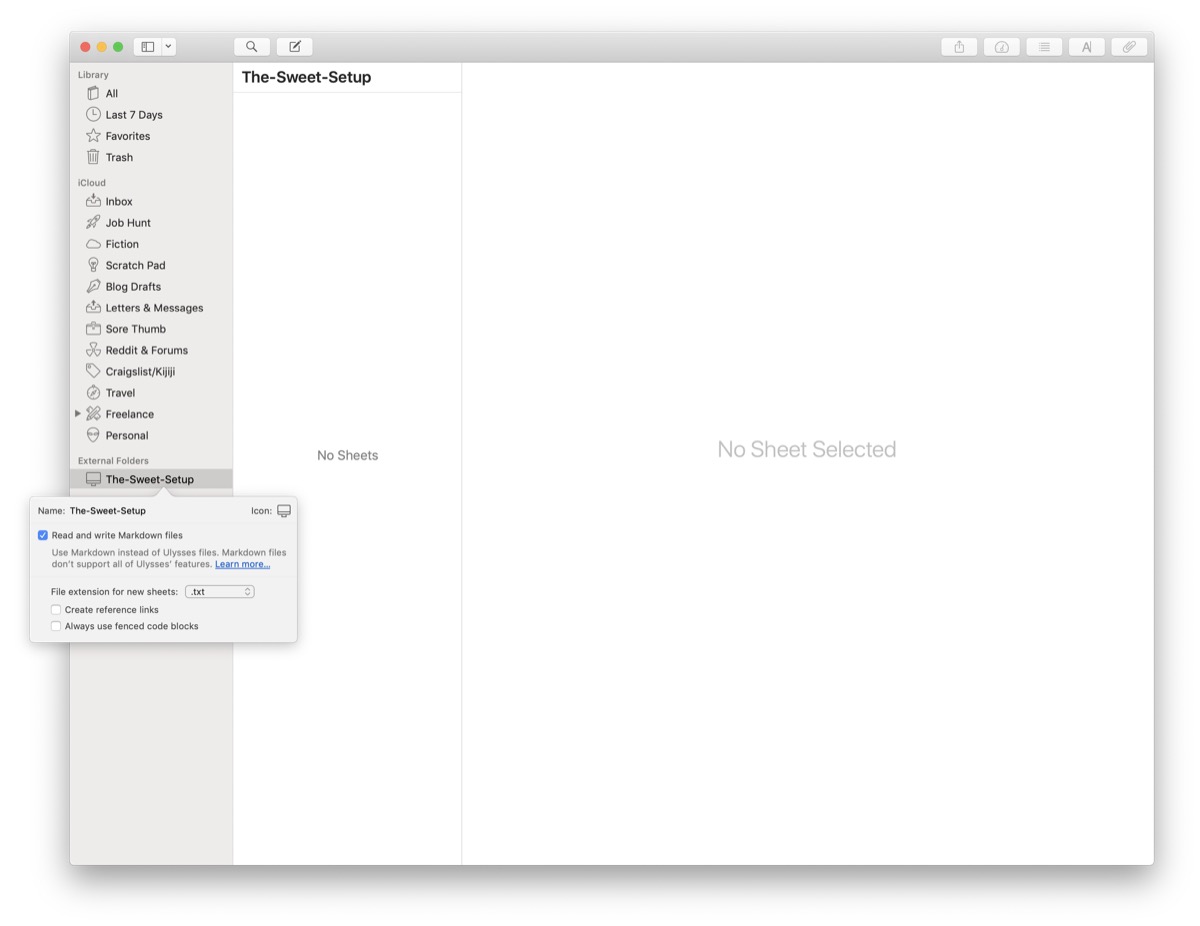Open the Learn more link
This screenshot has height=926, width=1200.
[242, 564]
